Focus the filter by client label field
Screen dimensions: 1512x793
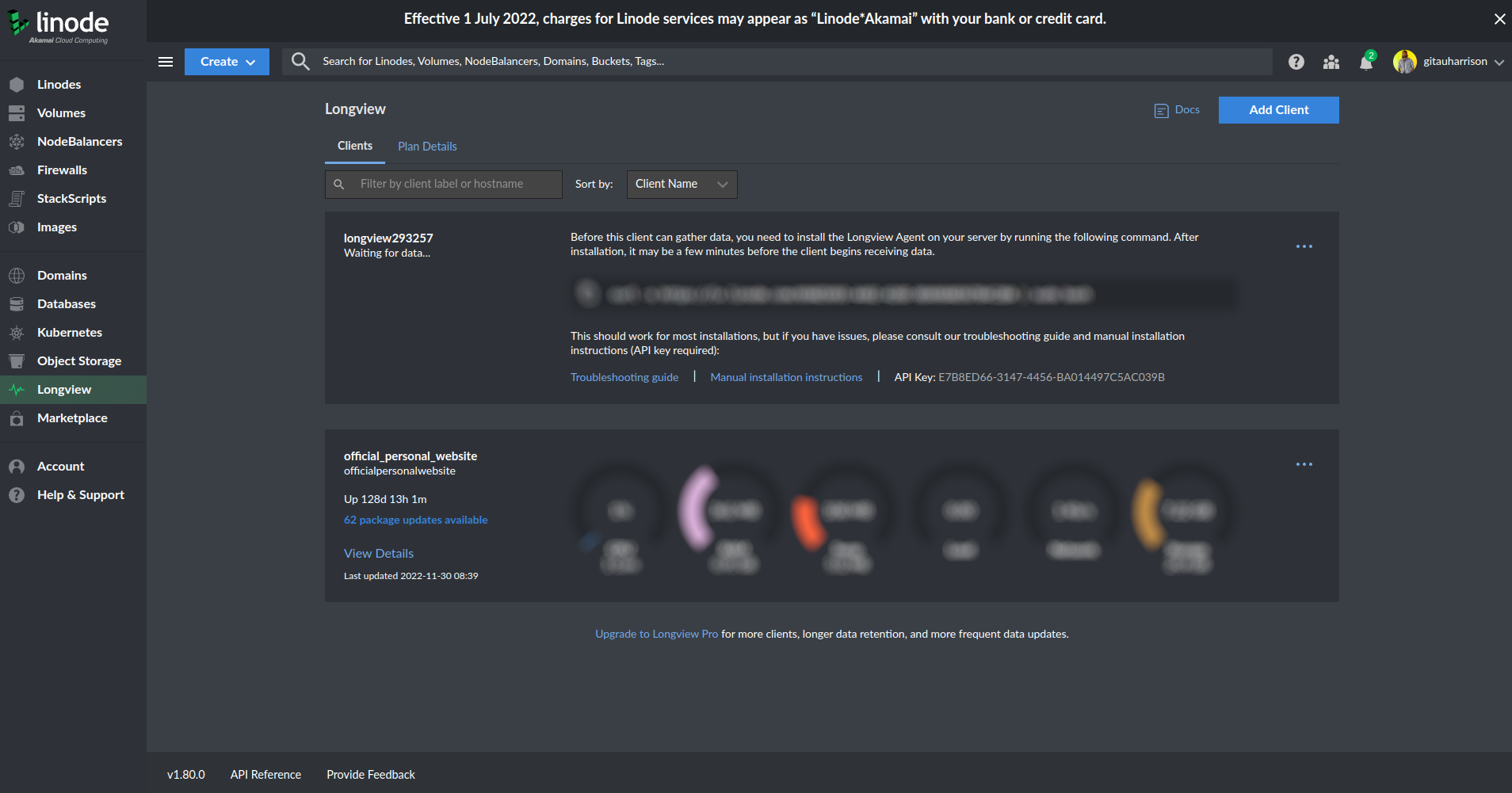tap(444, 185)
